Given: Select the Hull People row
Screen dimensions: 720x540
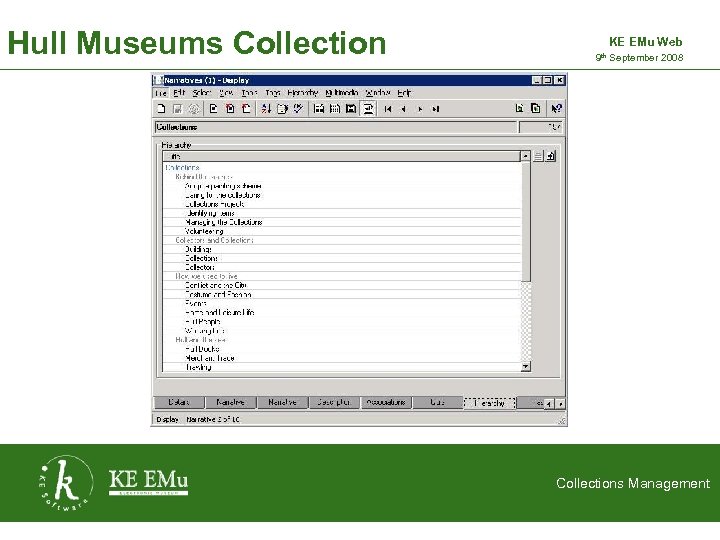Looking at the screenshot, I should tap(342, 321).
